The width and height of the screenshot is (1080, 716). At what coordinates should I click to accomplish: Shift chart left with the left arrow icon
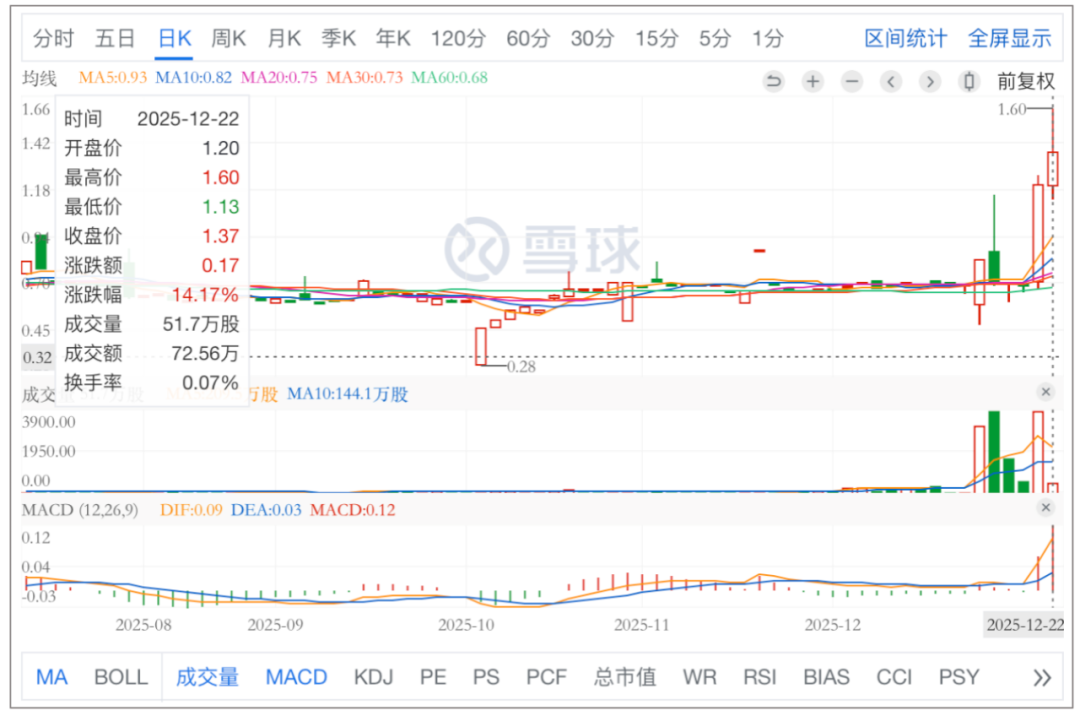(890, 82)
